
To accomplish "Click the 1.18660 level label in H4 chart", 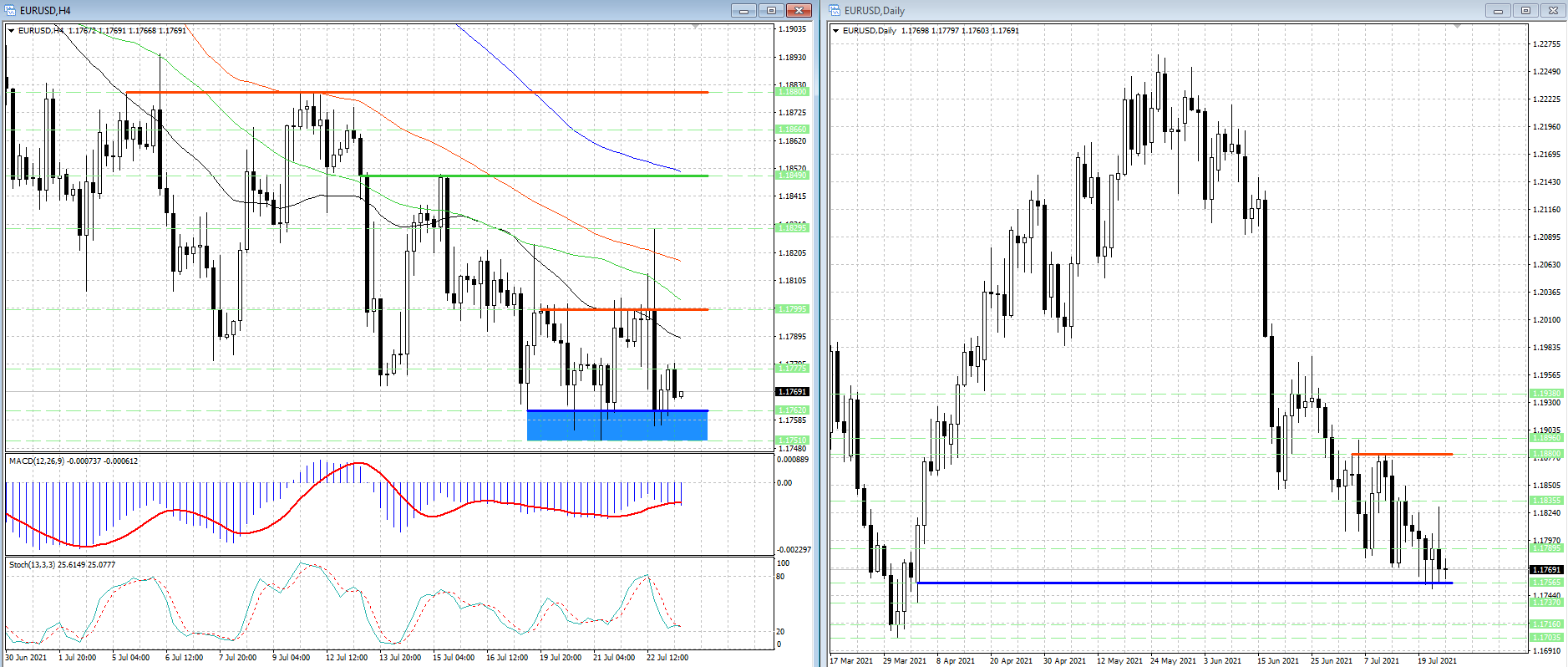I will pos(793,130).
